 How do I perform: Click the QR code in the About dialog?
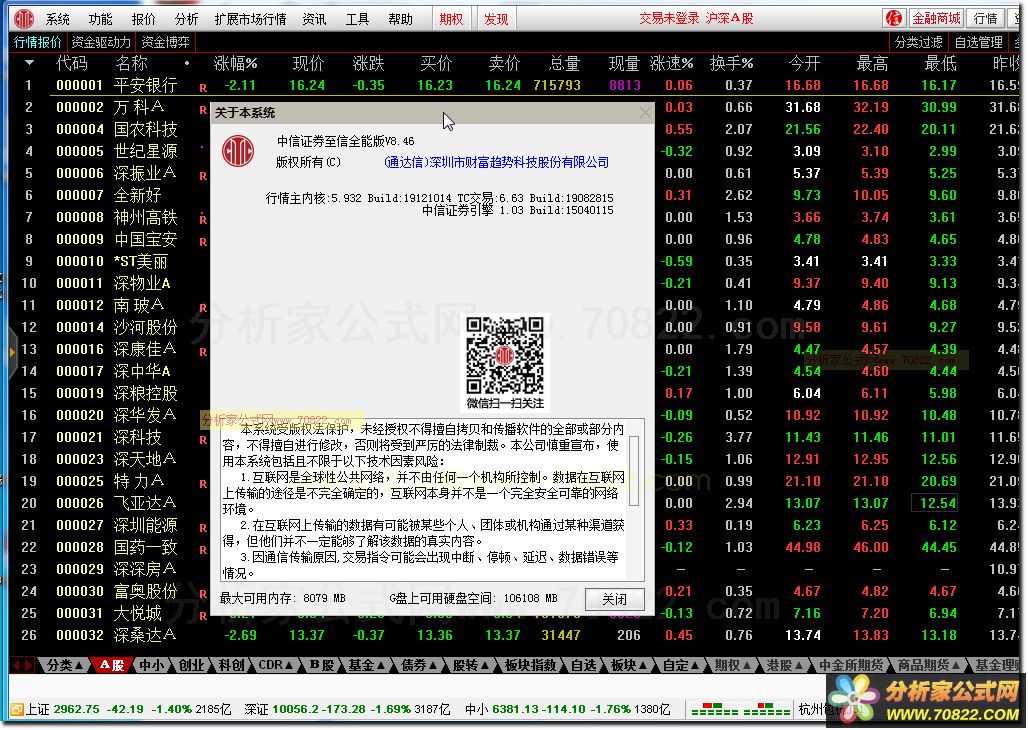pyautogui.click(x=505, y=355)
